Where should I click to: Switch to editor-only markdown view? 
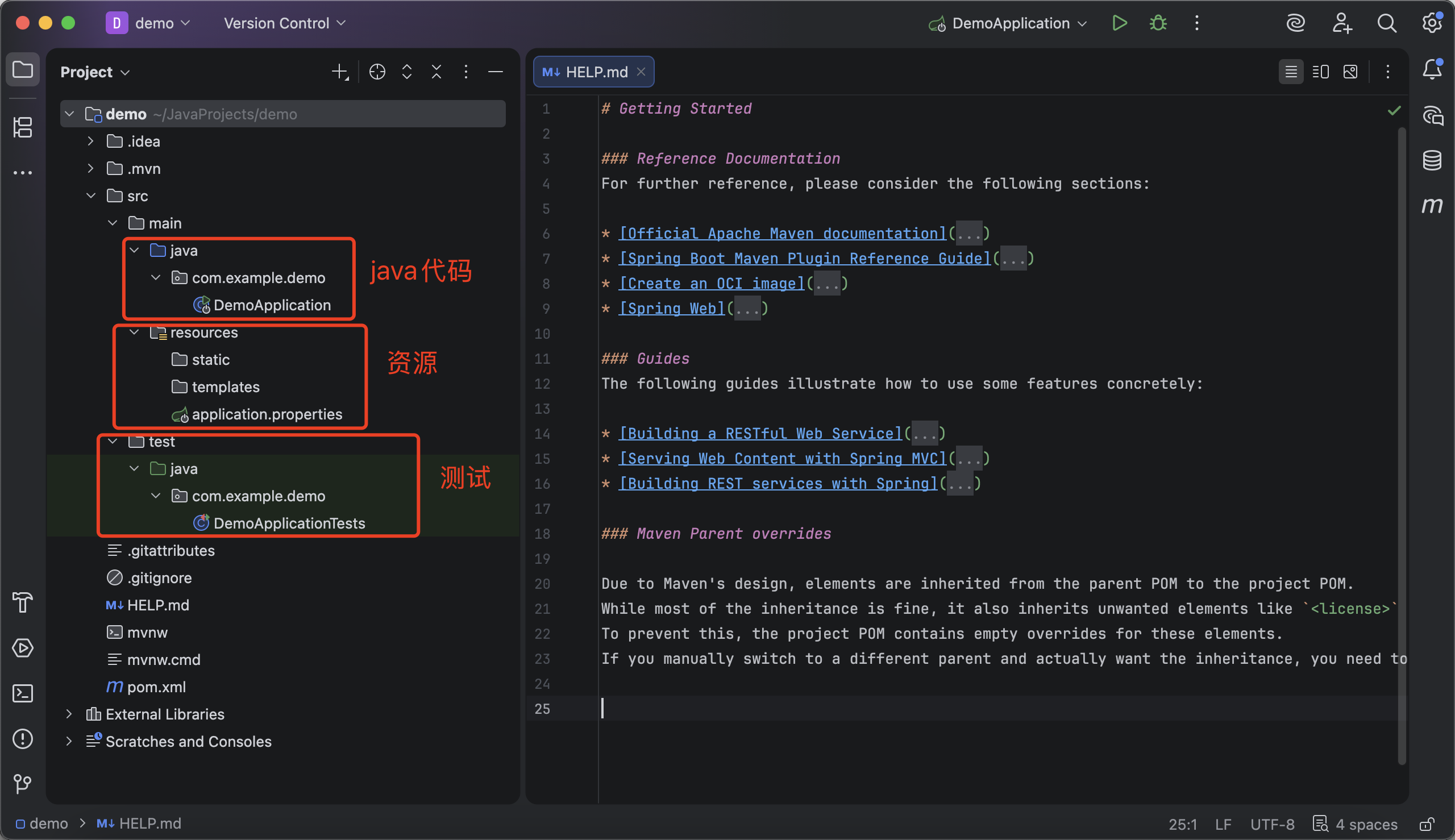[x=1291, y=72]
